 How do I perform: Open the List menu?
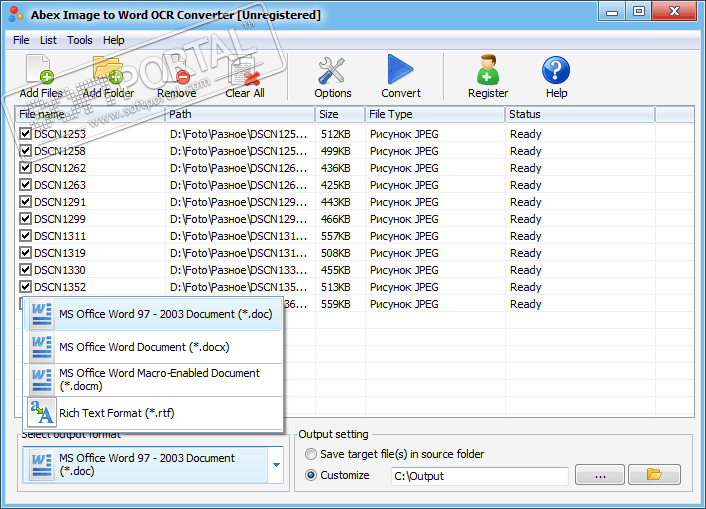tap(48, 40)
